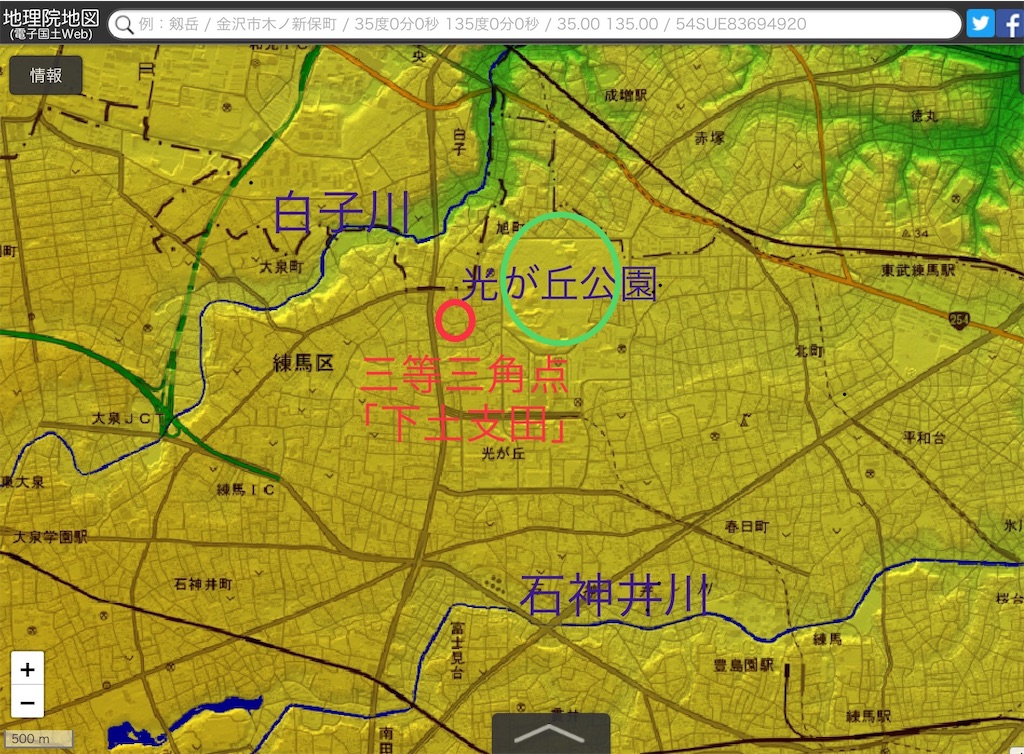Open the 地理院地図 logo link
Screen dimensions: 1024x754
coord(51,24)
